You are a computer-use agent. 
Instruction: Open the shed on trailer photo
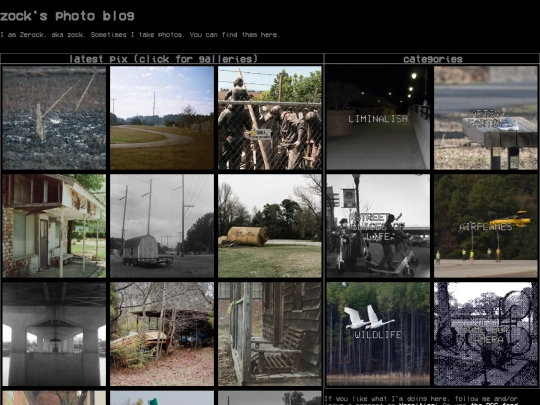point(162,226)
